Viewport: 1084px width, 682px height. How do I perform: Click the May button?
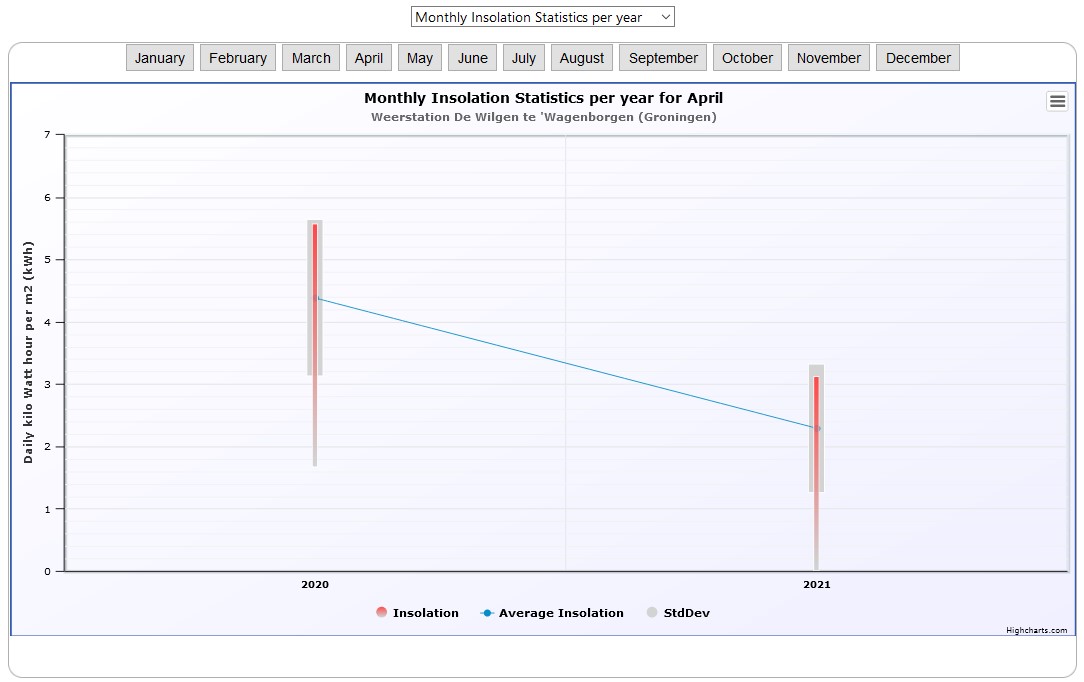click(x=420, y=58)
